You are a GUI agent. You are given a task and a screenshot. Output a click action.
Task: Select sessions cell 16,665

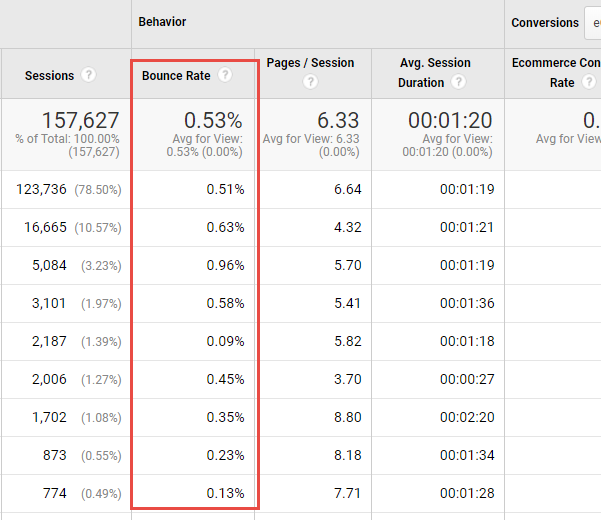[45, 227]
